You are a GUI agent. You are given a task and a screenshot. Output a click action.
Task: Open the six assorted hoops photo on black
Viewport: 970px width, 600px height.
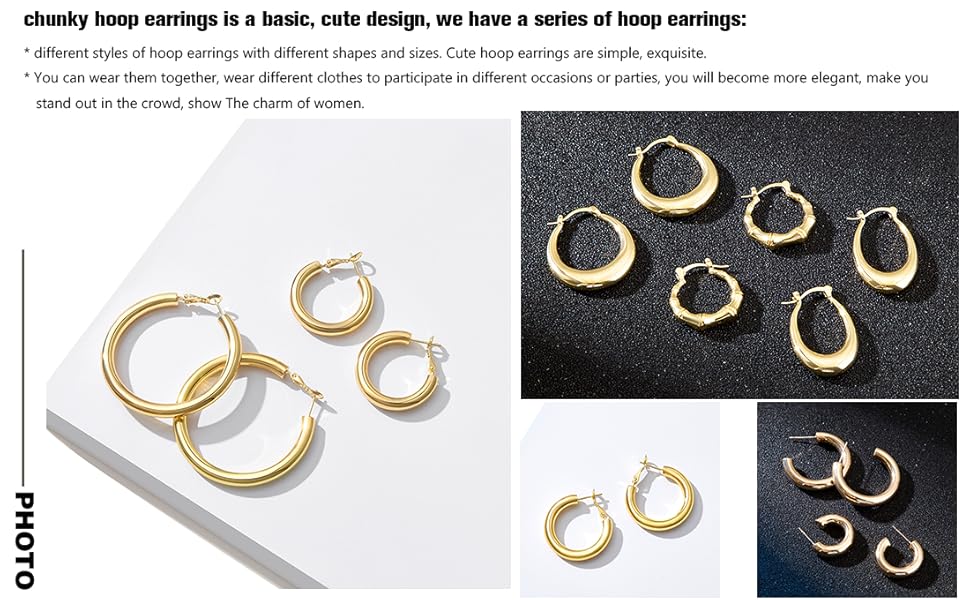coord(739,255)
